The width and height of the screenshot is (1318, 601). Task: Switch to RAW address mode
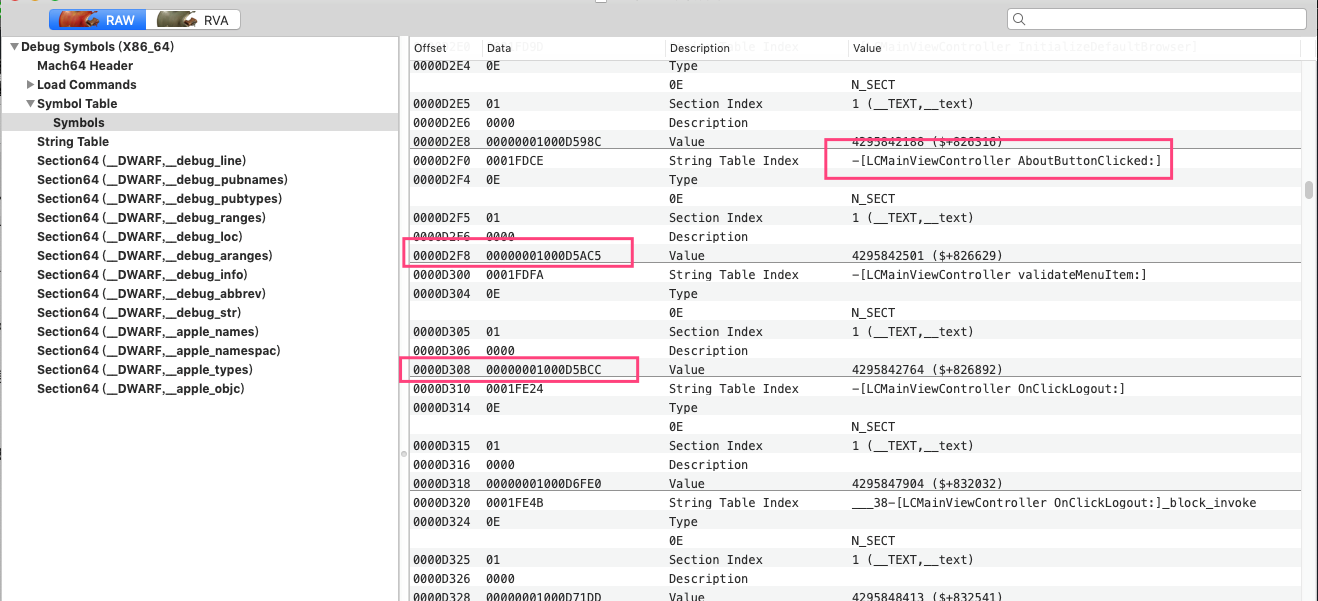[x=98, y=19]
